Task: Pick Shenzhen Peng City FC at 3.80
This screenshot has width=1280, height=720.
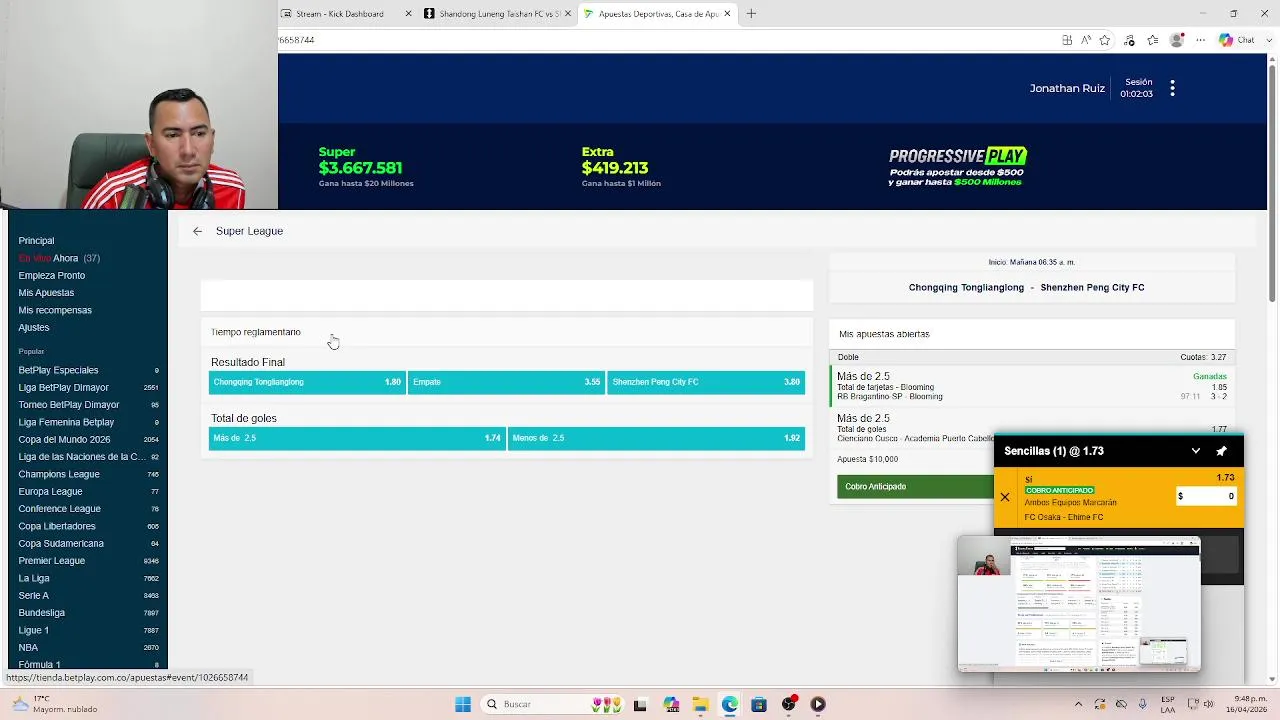Action: tap(706, 382)
